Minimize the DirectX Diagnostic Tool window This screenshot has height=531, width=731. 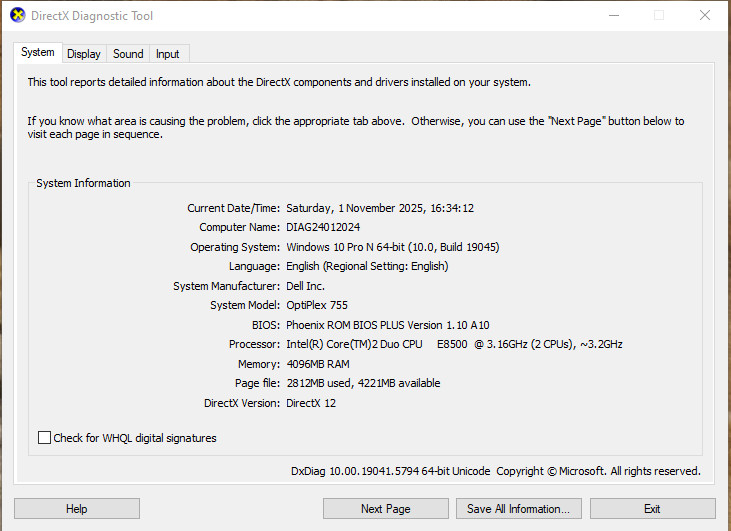(x=612, y=16)
